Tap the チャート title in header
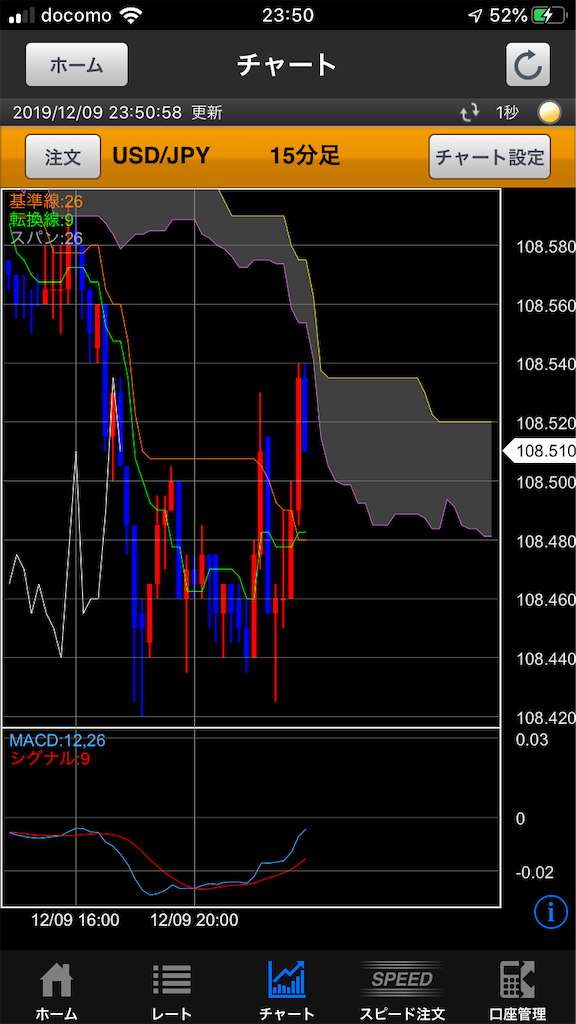The height and width of the screenshot is (1024, 576). [287, 65]
